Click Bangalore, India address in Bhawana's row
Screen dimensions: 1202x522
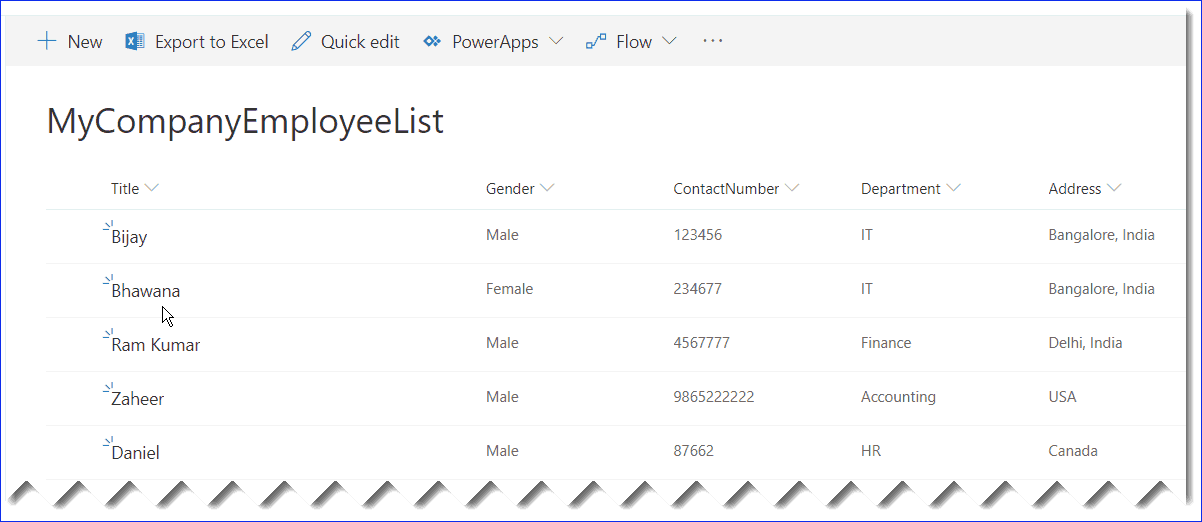[x=1101, y=289]
